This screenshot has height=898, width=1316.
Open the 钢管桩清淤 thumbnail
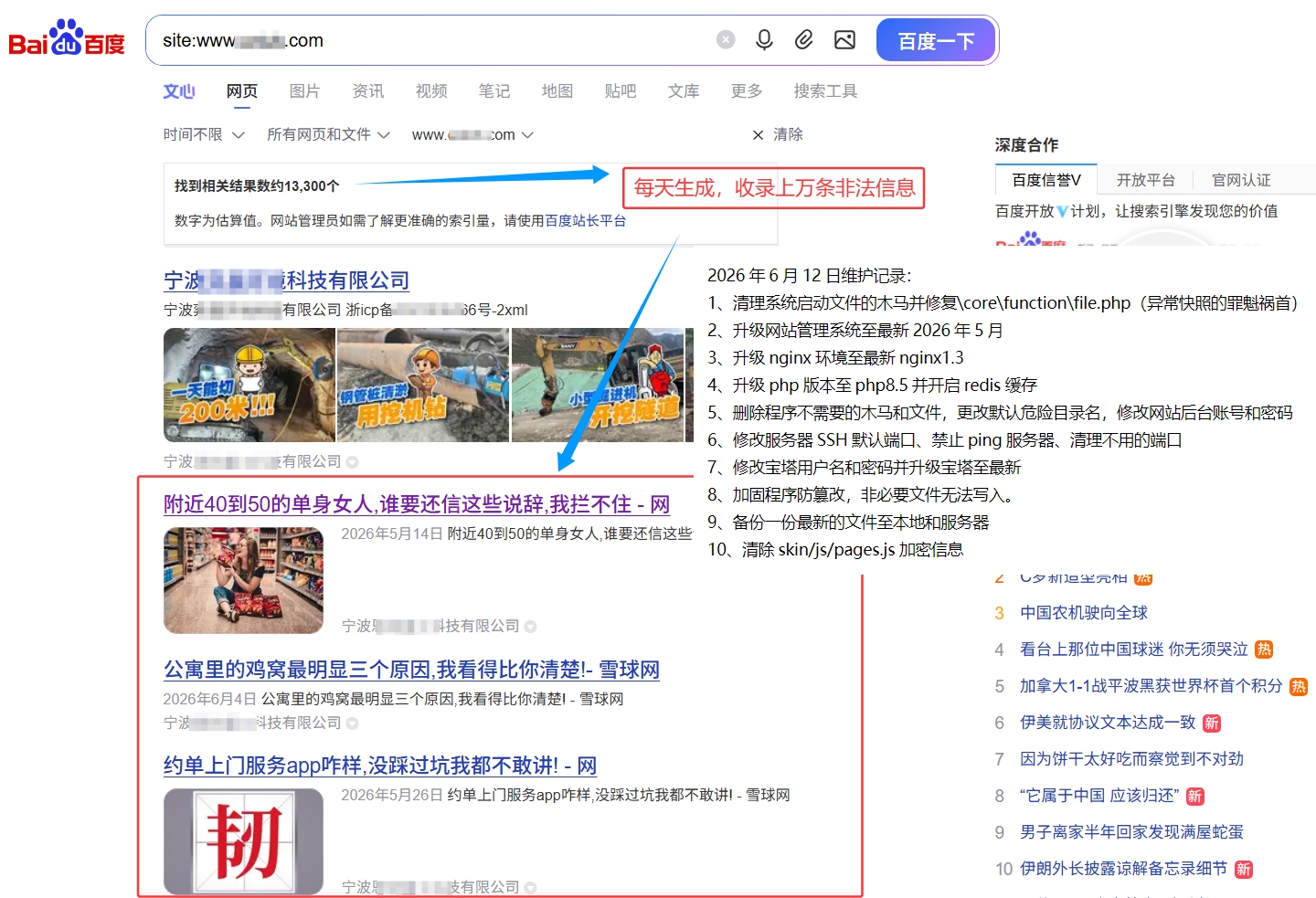[x=423, y=386]
